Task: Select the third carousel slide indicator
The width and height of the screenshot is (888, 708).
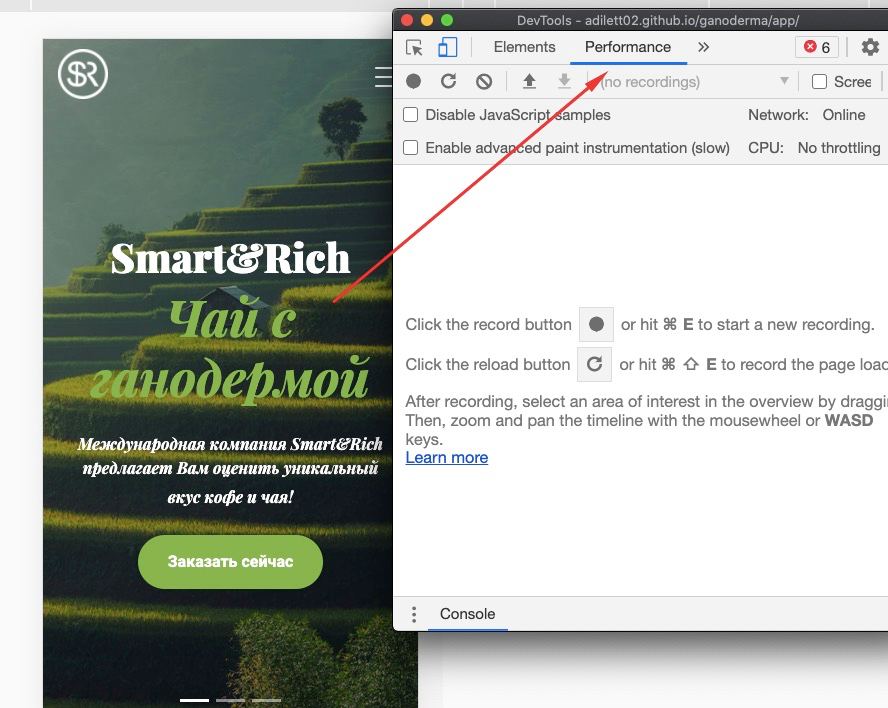Action: point(266,701)
